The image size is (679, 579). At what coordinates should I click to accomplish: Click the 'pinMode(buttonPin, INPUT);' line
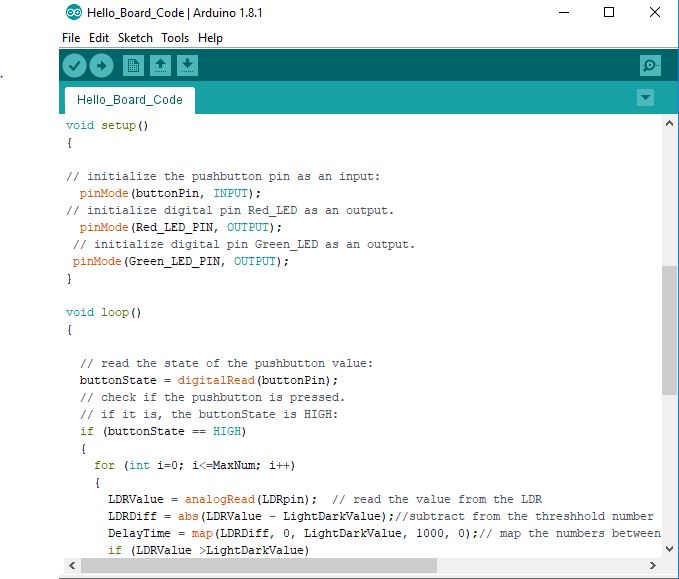170,194
